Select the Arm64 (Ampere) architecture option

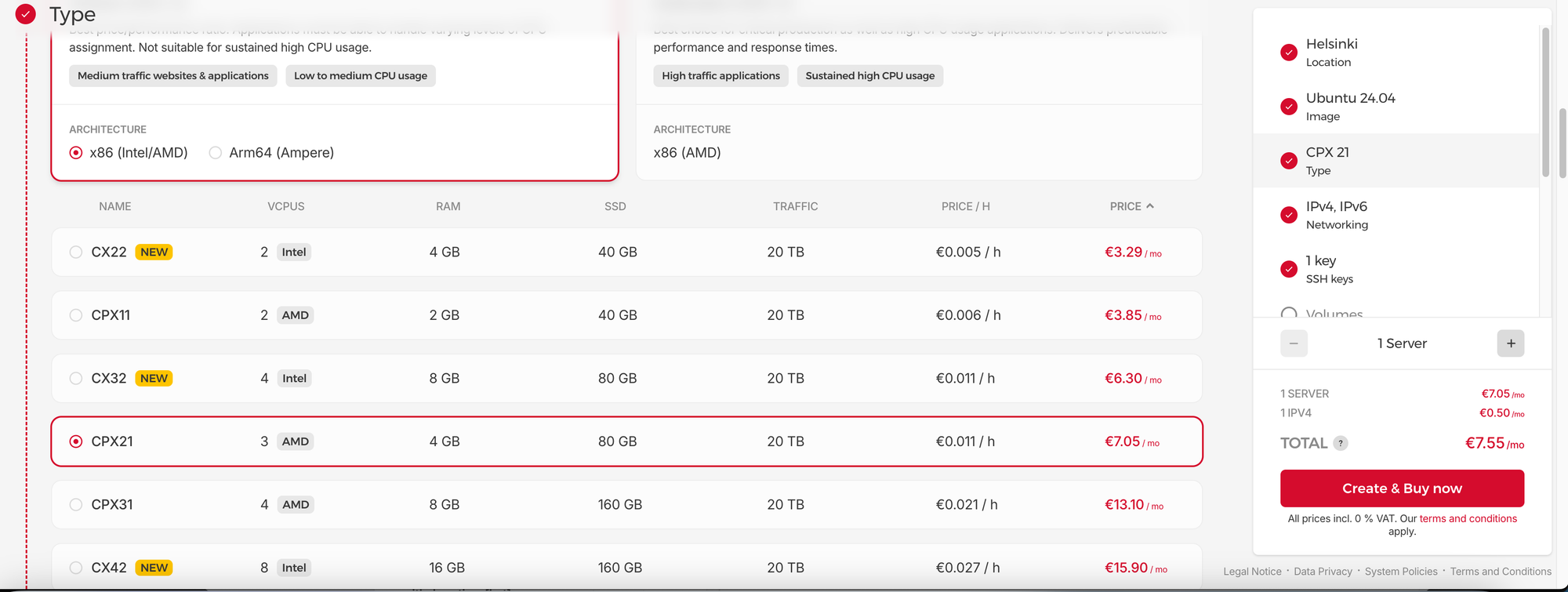[216, 153]
